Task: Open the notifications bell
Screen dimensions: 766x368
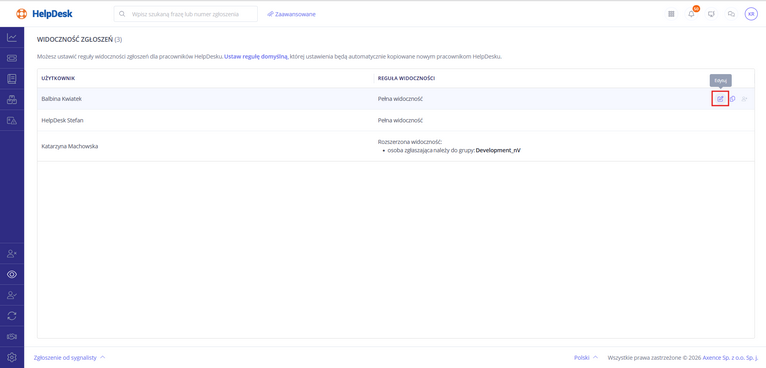Action: pos(691,14)
